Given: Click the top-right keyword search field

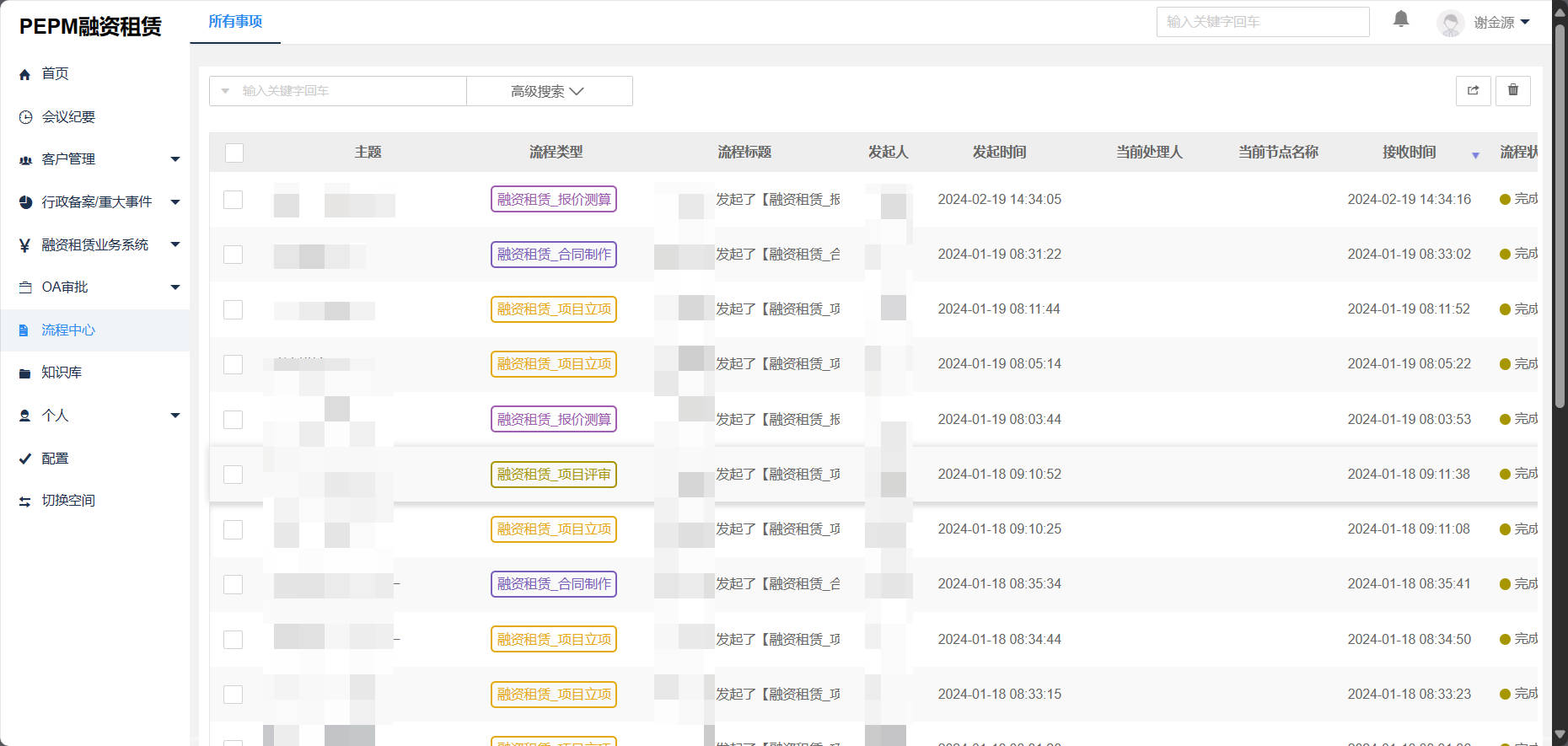Looking at the screenshot, I should tap(1262, 22).
